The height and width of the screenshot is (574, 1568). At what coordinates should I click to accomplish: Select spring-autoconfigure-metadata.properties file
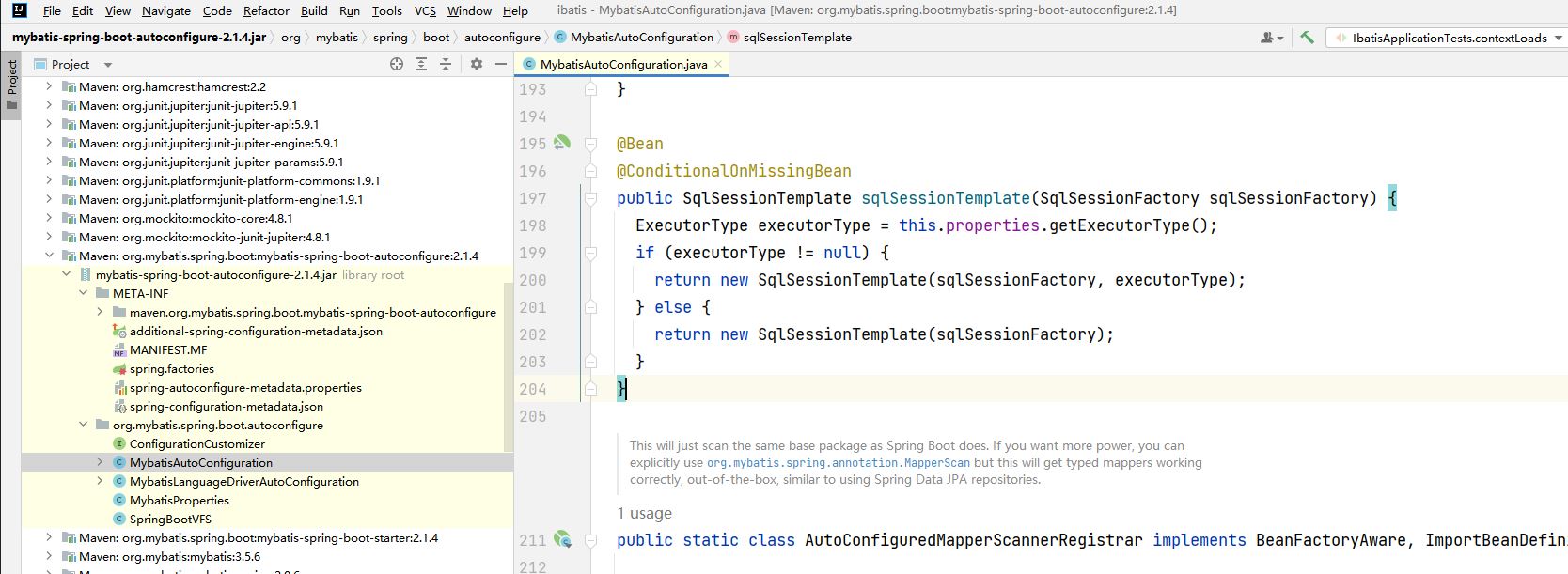[245, 387]
